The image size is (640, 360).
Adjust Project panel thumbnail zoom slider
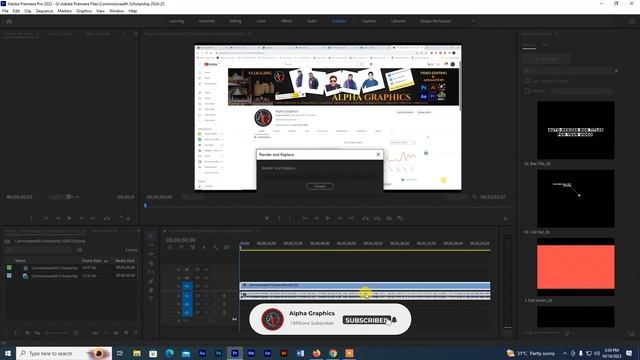pyautogui.click(x=56, y=333)
